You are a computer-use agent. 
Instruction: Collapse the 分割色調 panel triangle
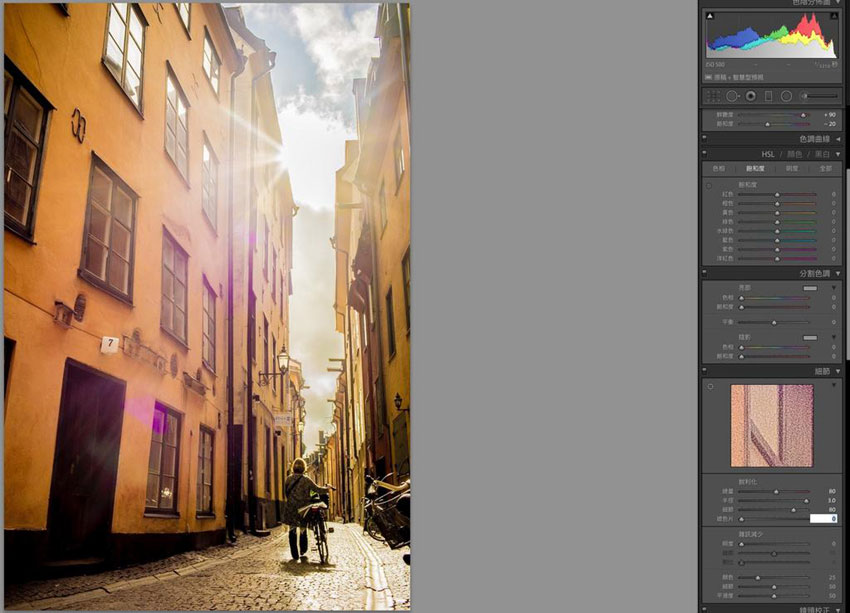coord(838,273)
